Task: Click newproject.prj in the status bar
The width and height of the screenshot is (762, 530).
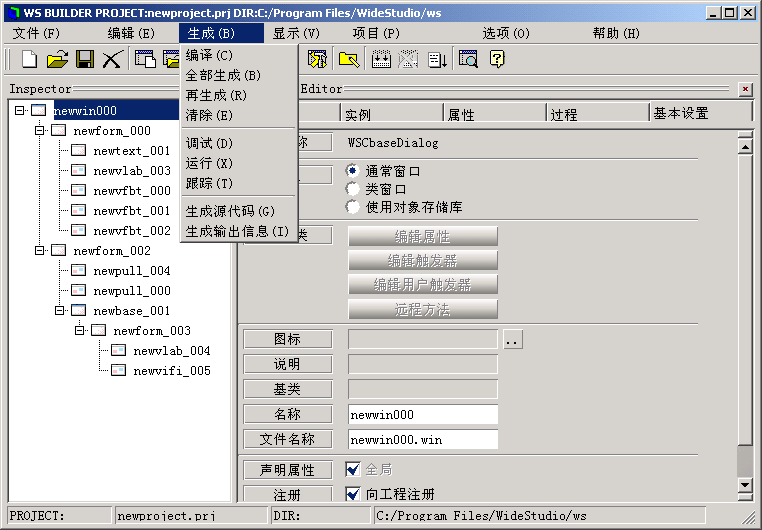Action: pyautogui.click(x=190, y=515)
